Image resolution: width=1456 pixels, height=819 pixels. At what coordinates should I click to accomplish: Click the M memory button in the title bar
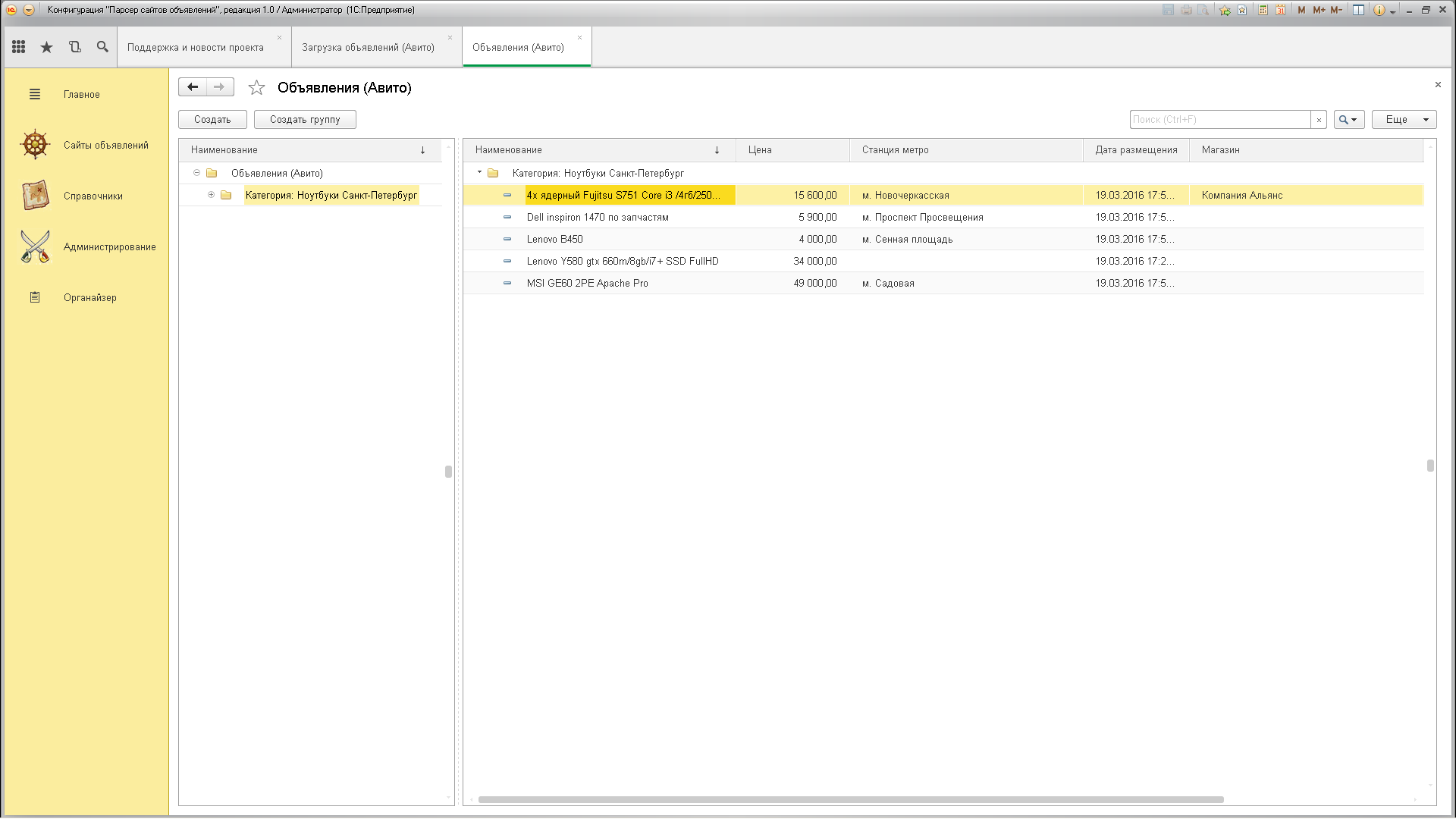point(1301,10)
